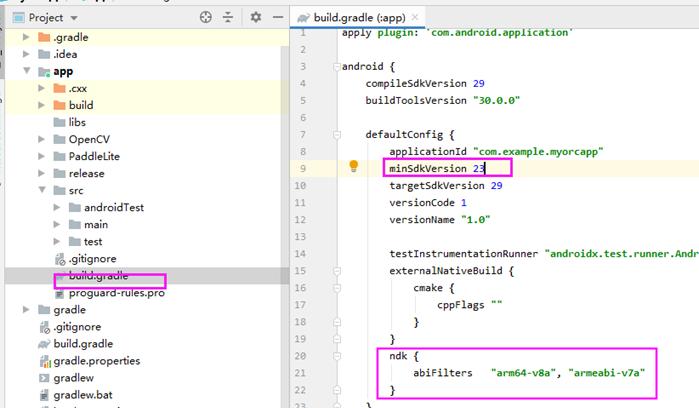Select the app module build.gradle file
This screenshot has height=408, width=699.
point(98,276)
